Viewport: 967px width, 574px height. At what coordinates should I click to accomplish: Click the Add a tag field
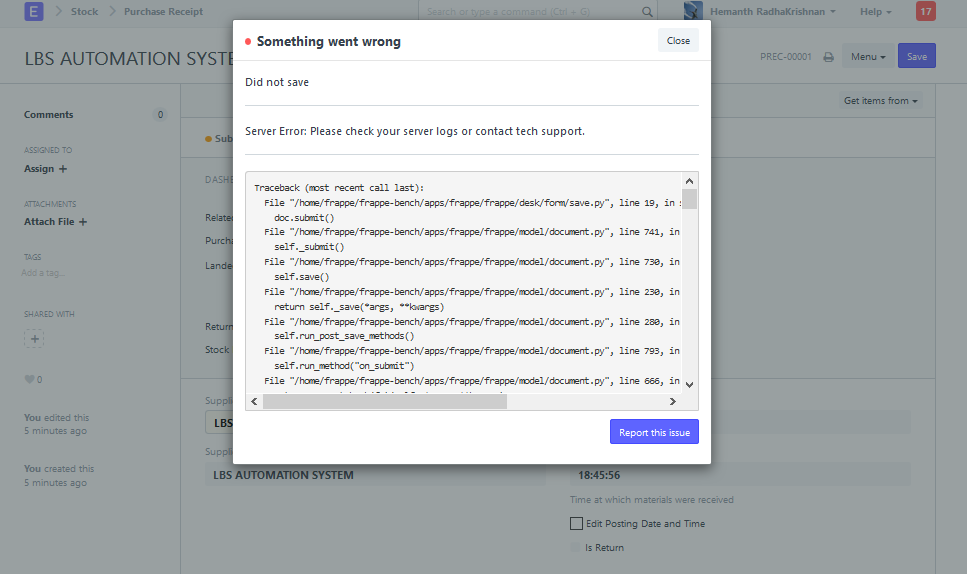pyautogui.click(x=43, y=273)
